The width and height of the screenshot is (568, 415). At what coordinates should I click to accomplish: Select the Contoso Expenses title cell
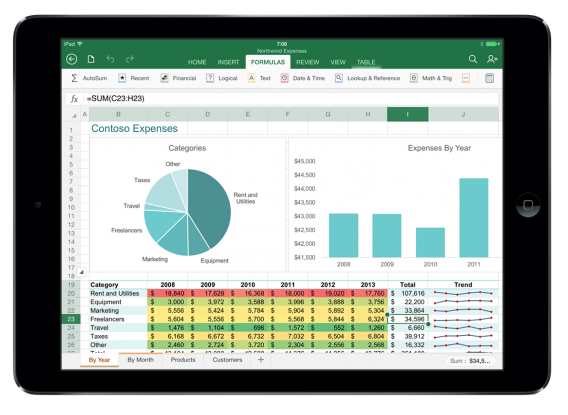point(134,129)
